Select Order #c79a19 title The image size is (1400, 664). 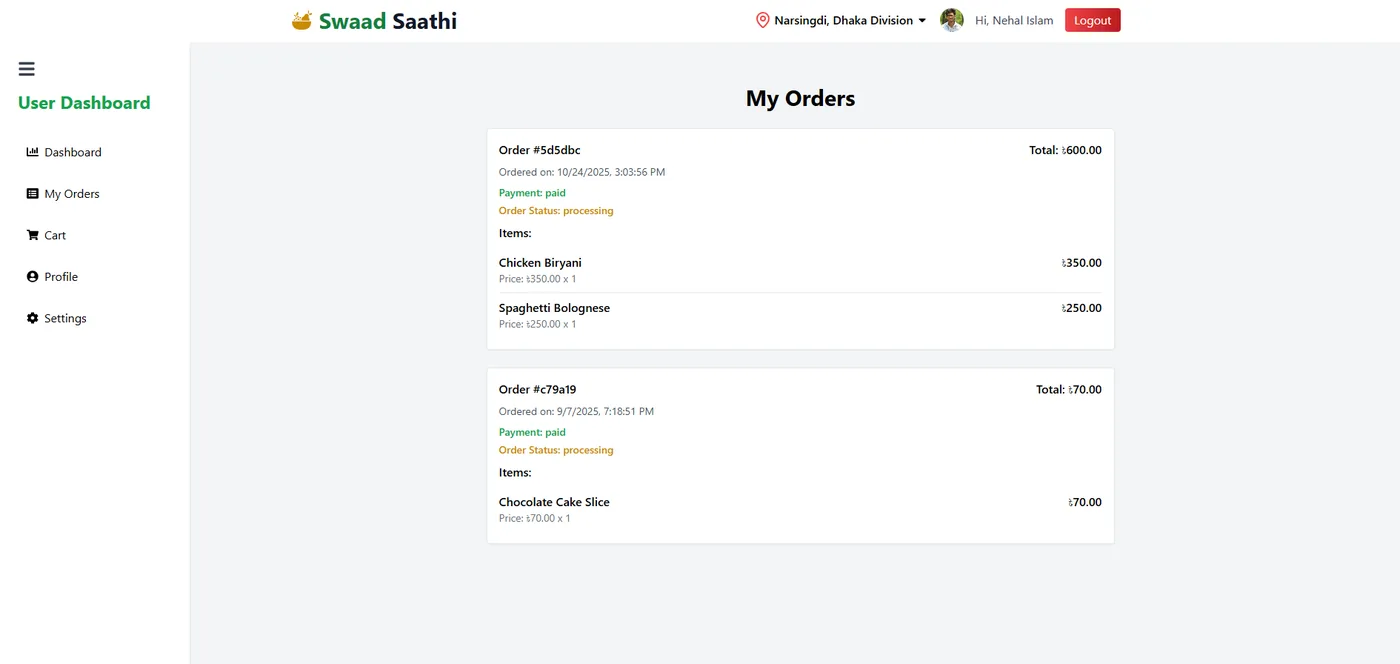[x=538, y=390]
